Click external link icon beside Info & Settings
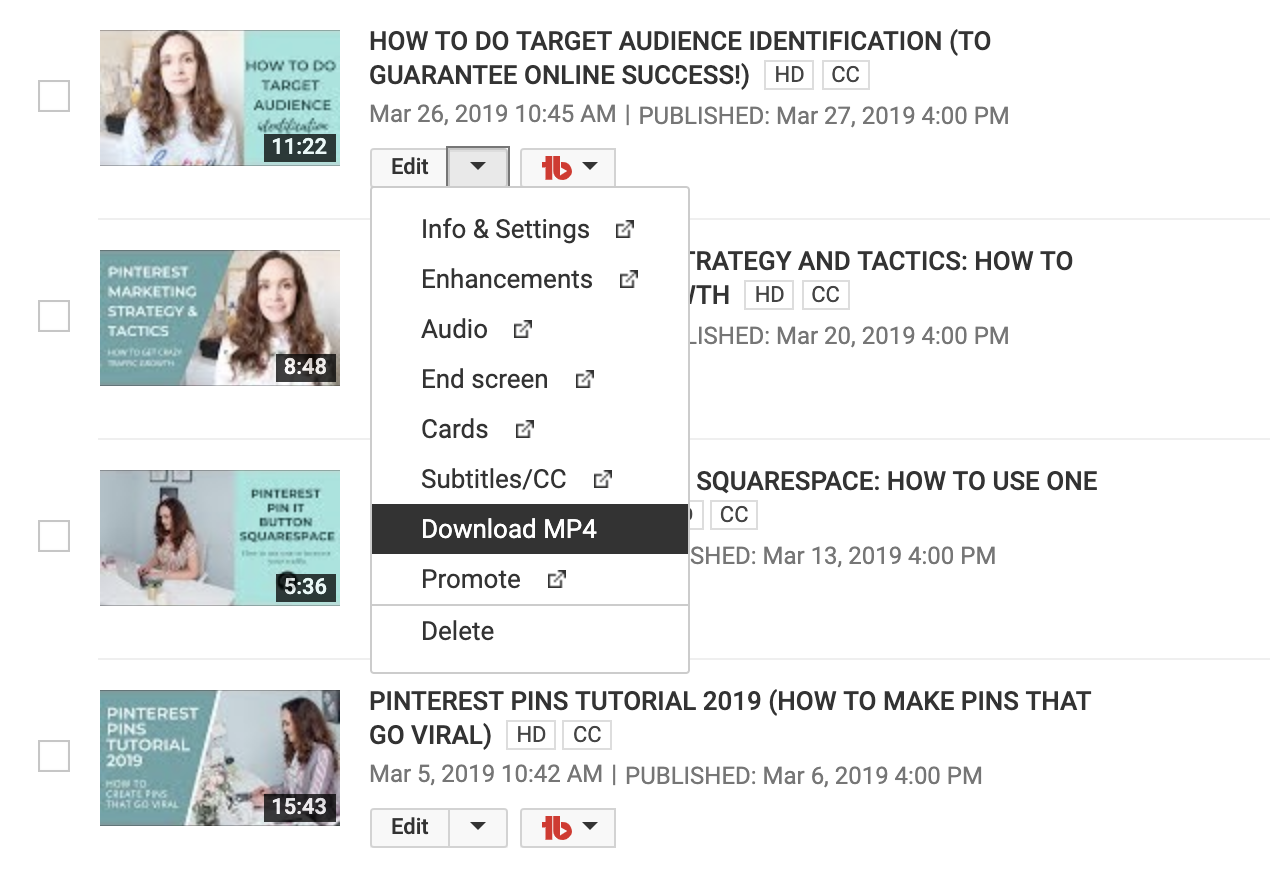 coord(625,229)
